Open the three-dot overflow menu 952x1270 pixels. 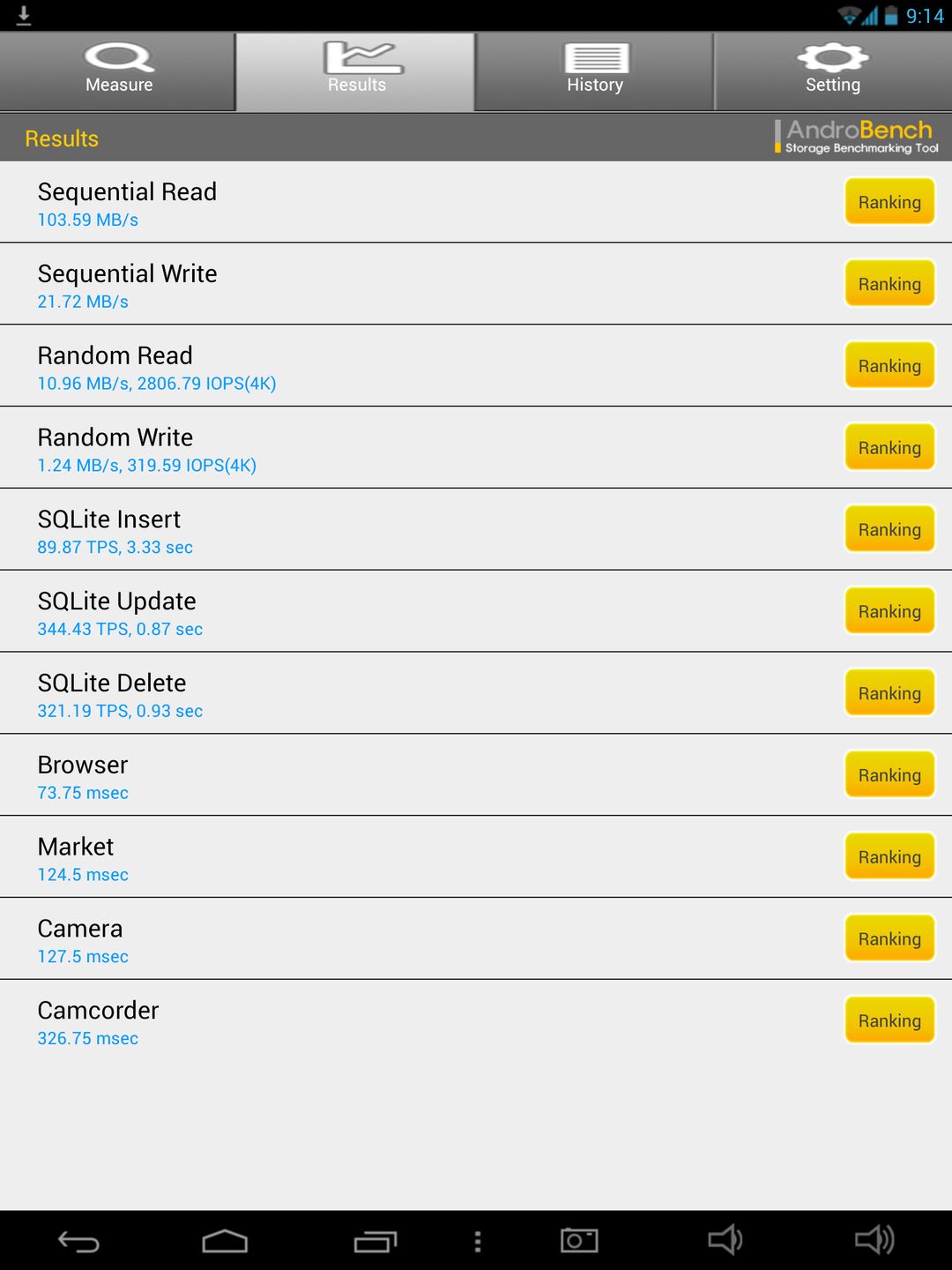point(478,1242)
